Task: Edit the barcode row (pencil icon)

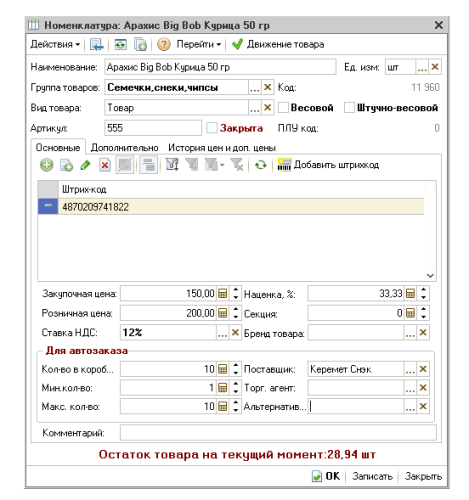Action: [x=86, y=165]
